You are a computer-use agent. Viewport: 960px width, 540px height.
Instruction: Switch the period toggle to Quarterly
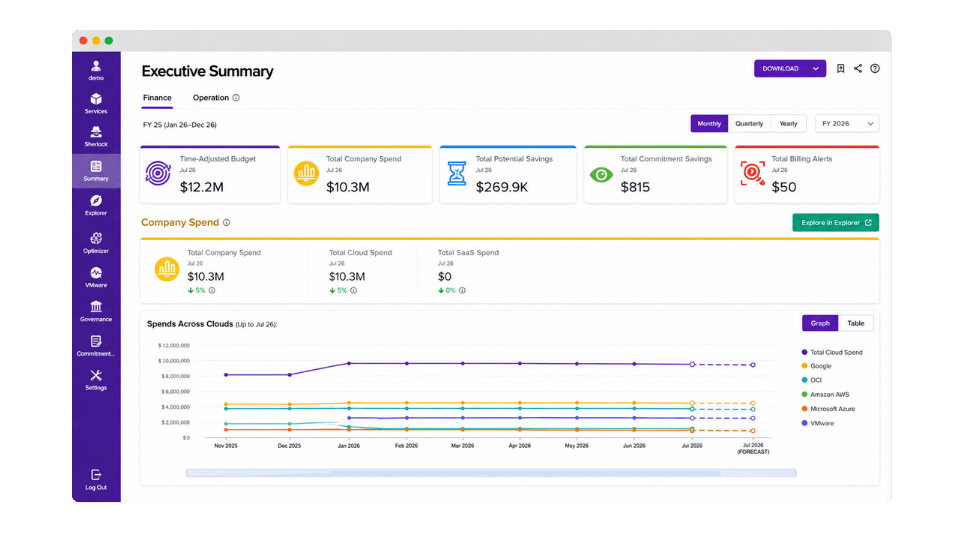(x=749, y=124)
